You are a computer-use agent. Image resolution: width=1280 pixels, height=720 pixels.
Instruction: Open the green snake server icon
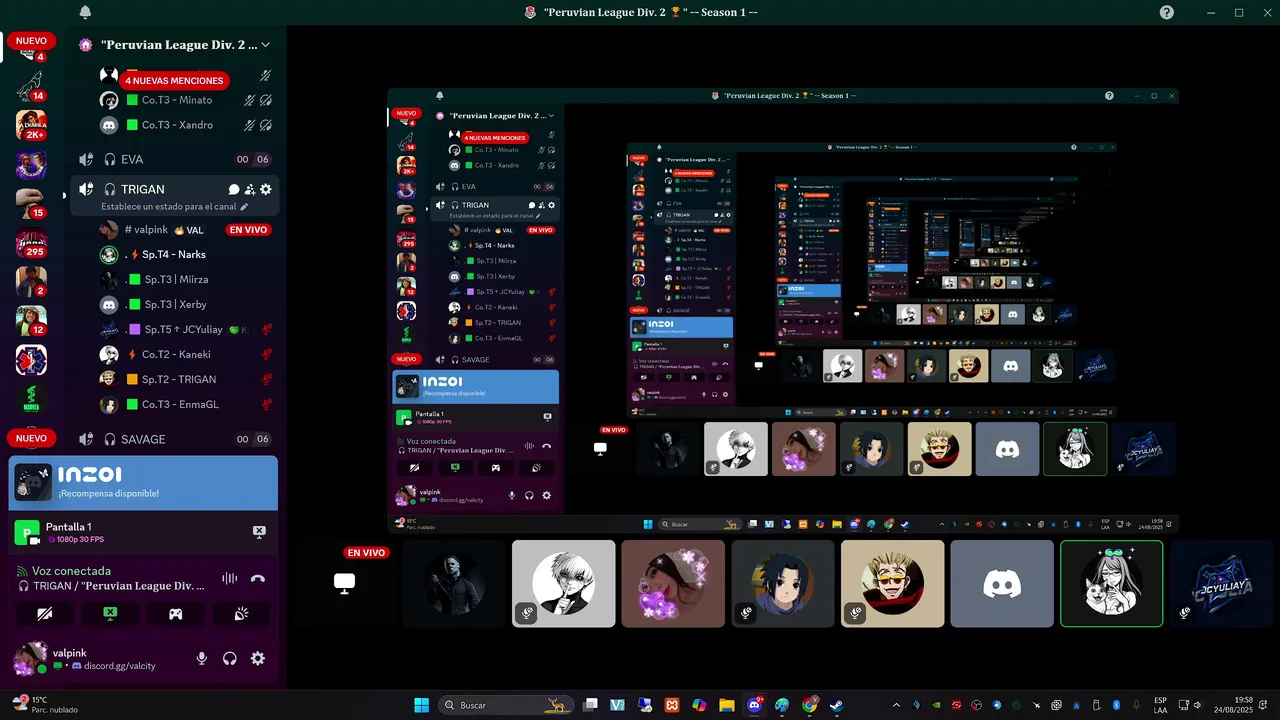31,399
